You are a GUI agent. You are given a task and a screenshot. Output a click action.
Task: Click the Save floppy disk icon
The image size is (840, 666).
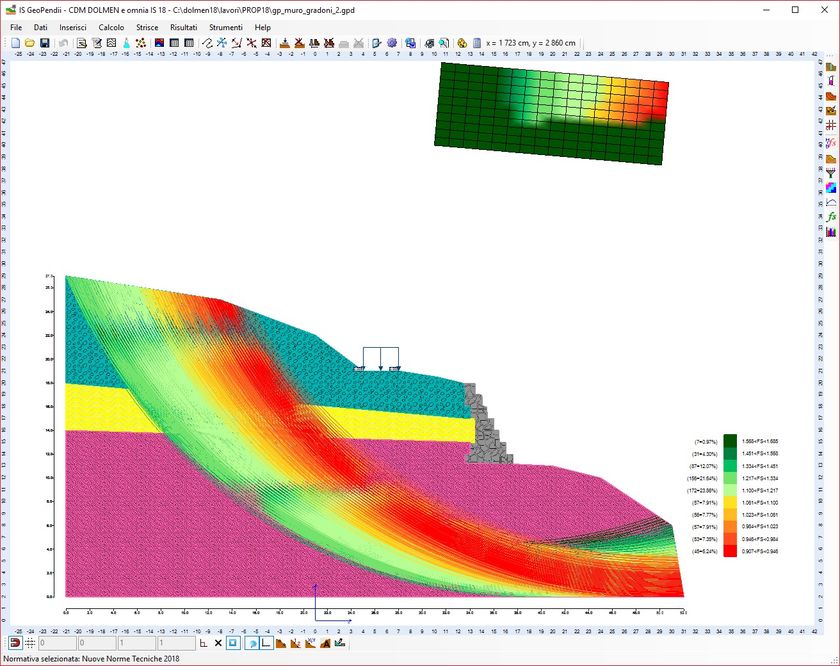pyautogui.click(x=45, y=43)
